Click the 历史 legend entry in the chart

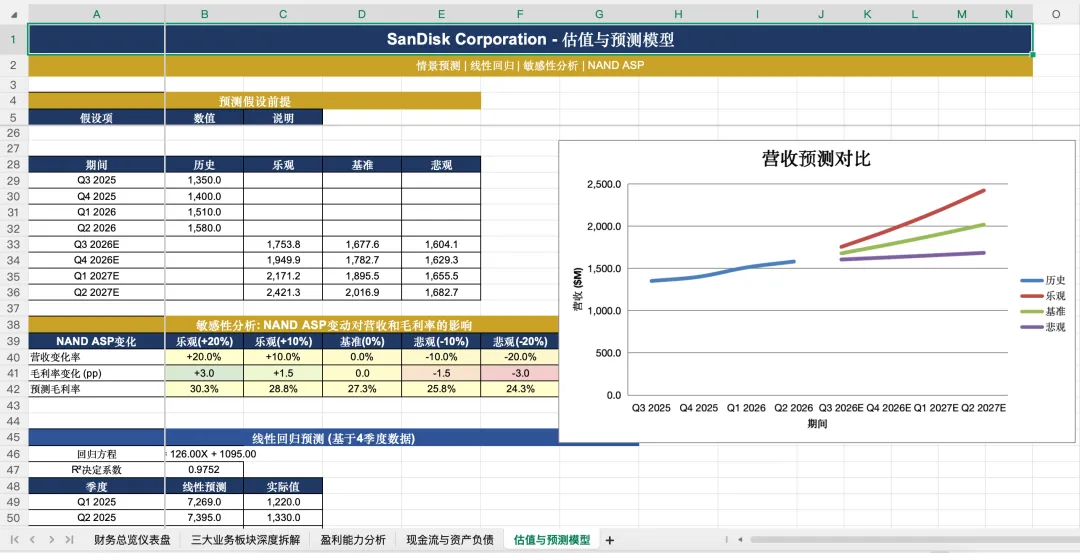coord(1043,281)
